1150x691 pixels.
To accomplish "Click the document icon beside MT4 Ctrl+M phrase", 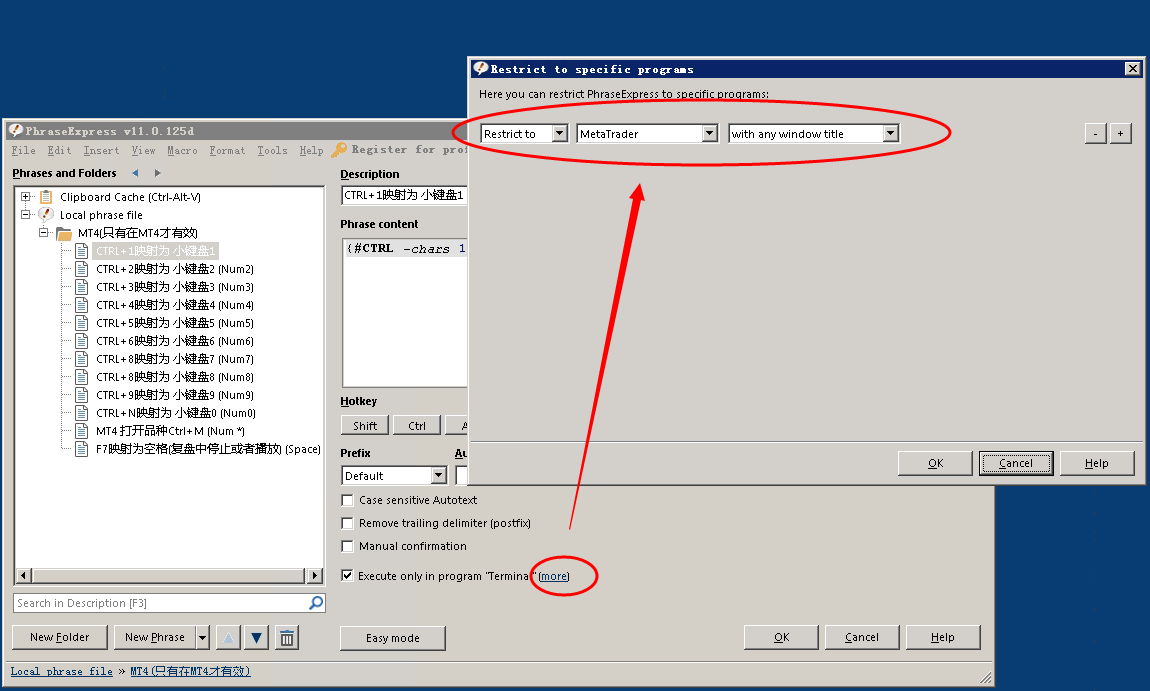I will pos(82,431).
